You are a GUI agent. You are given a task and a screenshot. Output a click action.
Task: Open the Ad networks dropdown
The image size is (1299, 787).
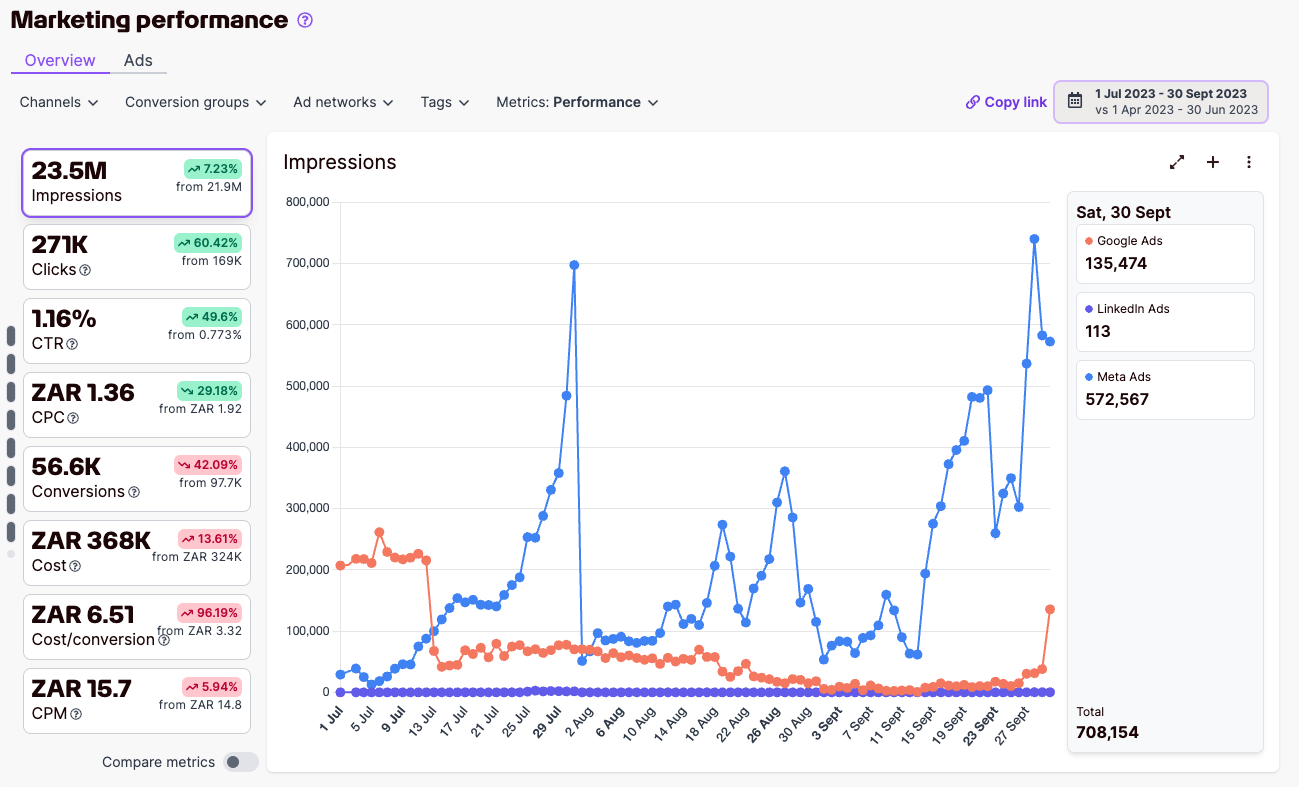343,102
